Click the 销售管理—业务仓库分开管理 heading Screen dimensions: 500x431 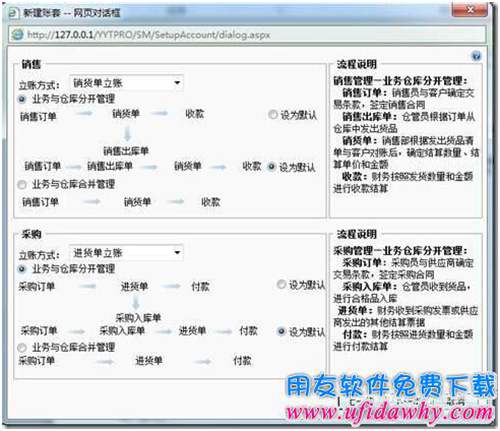[400, 81]
